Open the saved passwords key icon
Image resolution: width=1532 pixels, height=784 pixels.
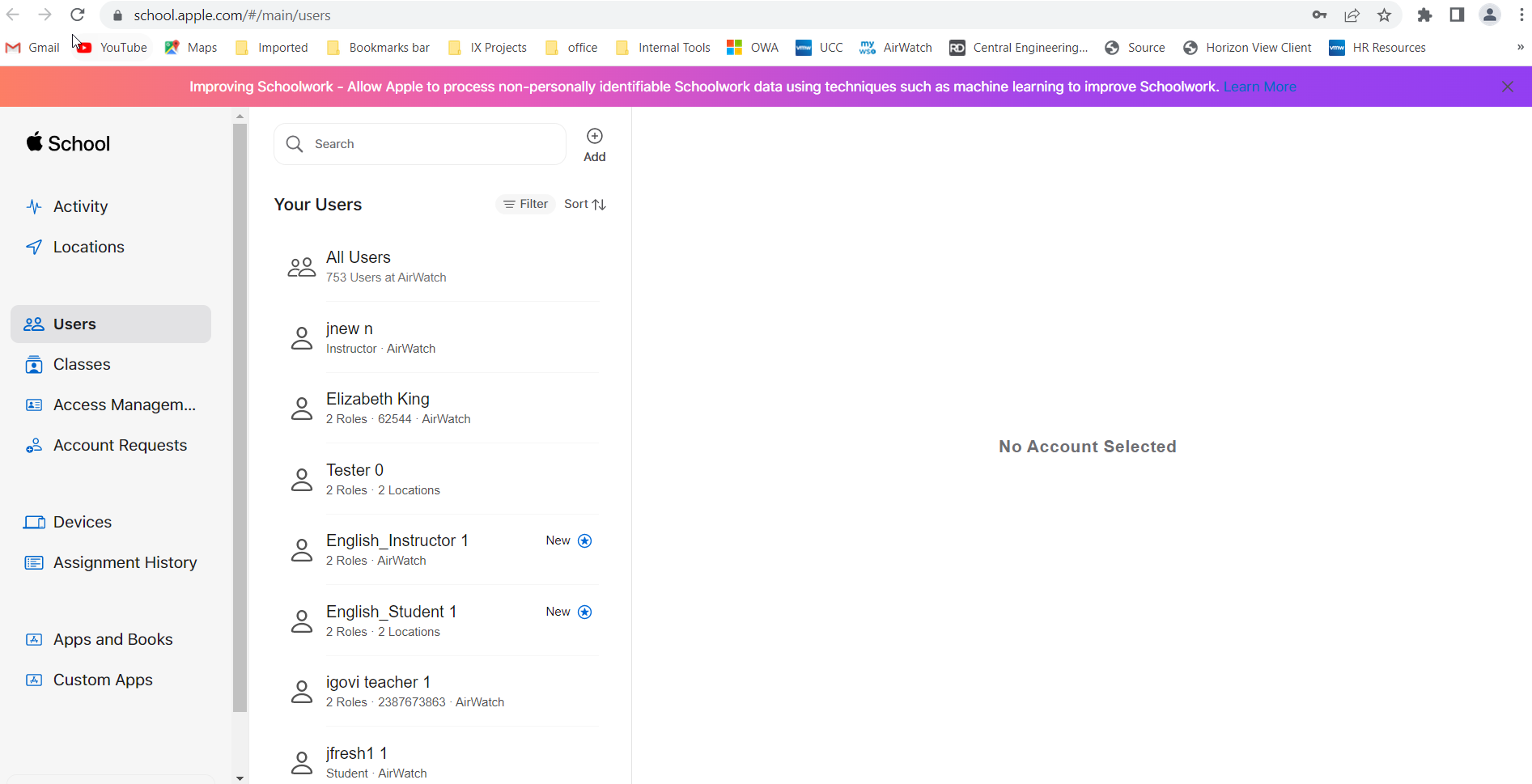[x=1319, y=15]
